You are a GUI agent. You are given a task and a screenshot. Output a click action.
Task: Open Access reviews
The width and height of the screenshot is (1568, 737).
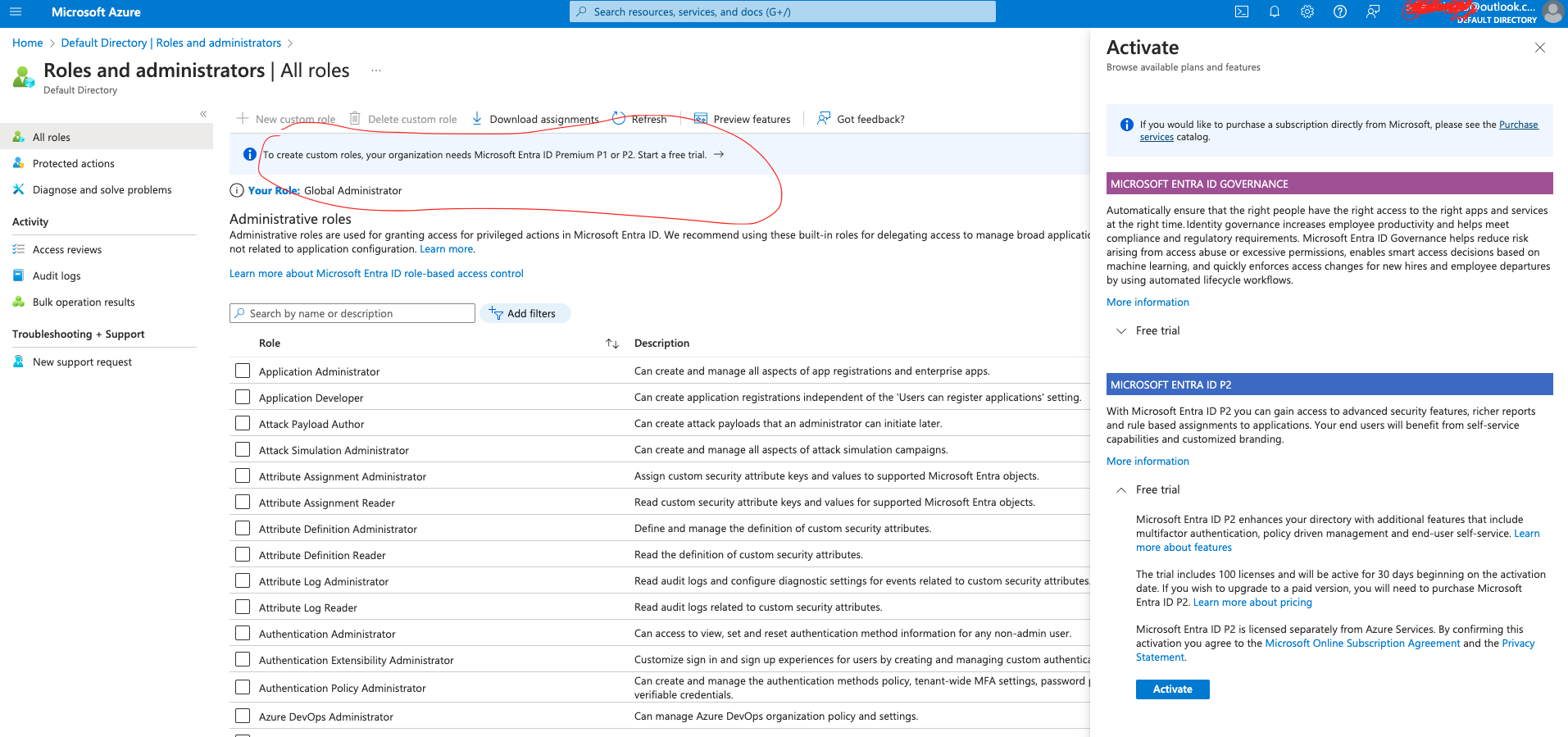[x=67, y=249]
